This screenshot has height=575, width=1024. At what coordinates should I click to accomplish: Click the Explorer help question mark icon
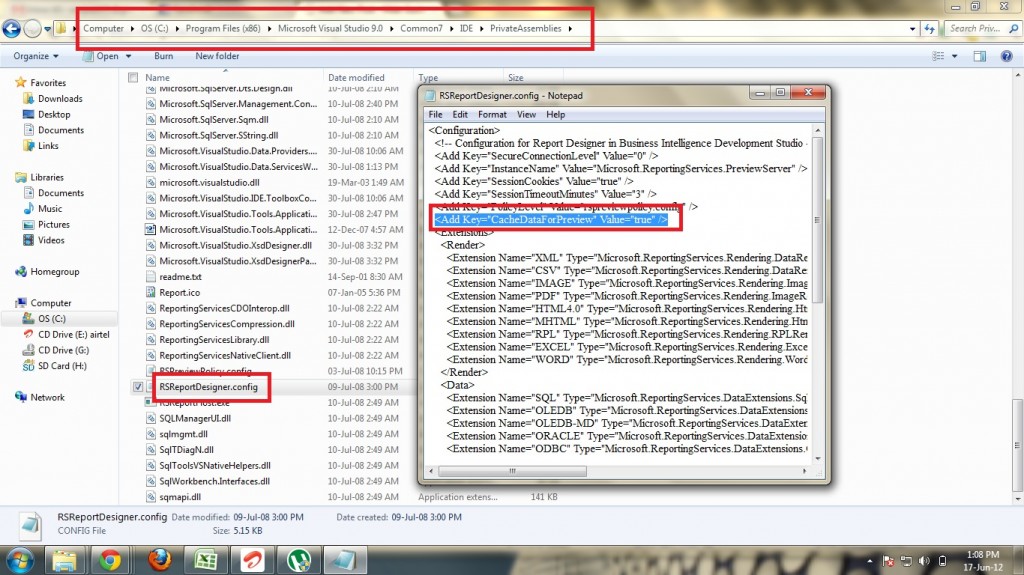coord(1008,56)
